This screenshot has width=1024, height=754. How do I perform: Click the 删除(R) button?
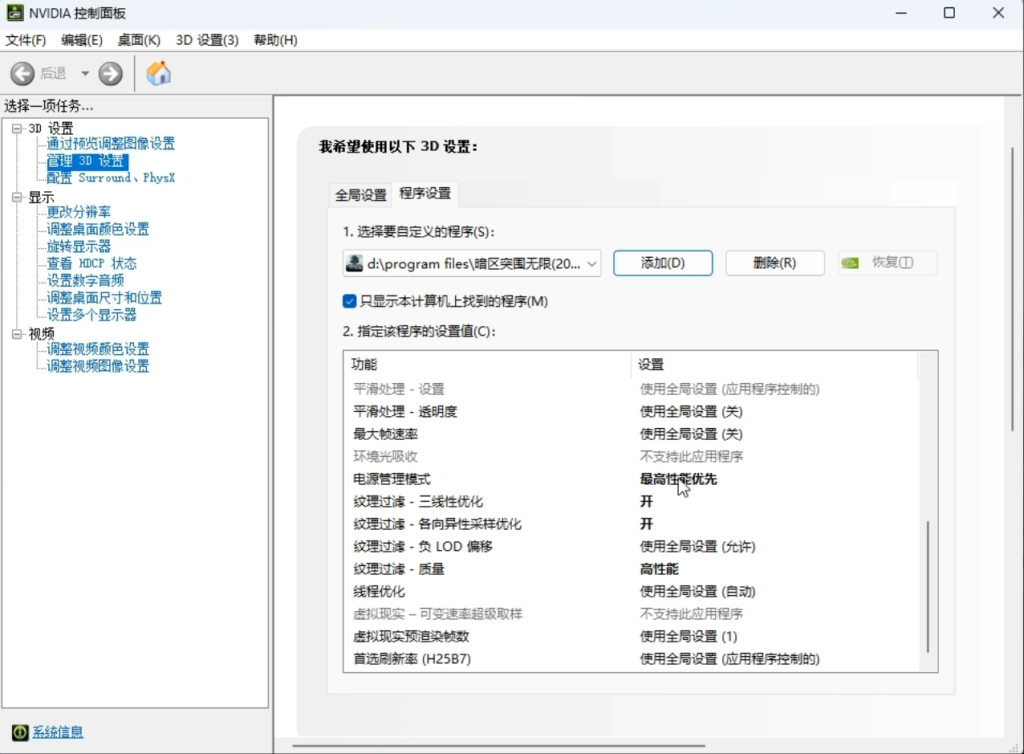pyautogui.click(x=775, y=263)
